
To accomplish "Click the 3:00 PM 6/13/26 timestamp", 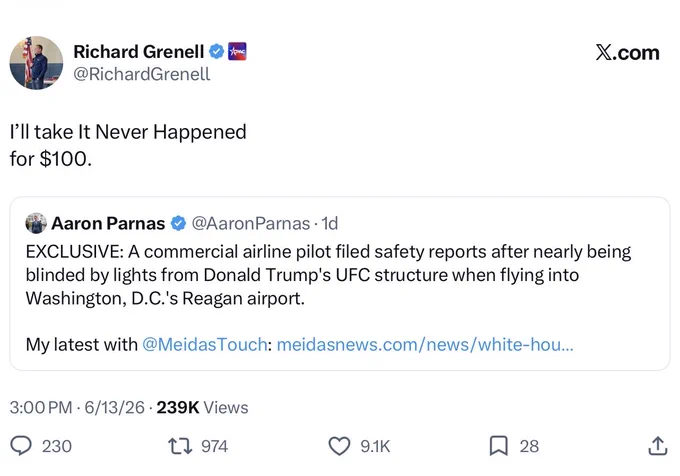I will tap(77, 408).
